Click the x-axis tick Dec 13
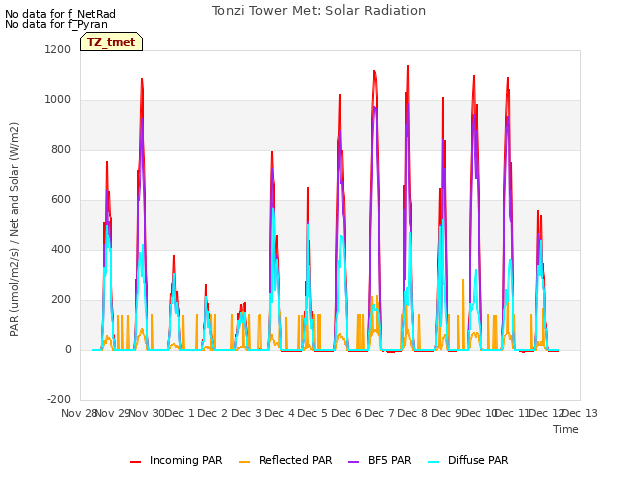 coord(580,413)
